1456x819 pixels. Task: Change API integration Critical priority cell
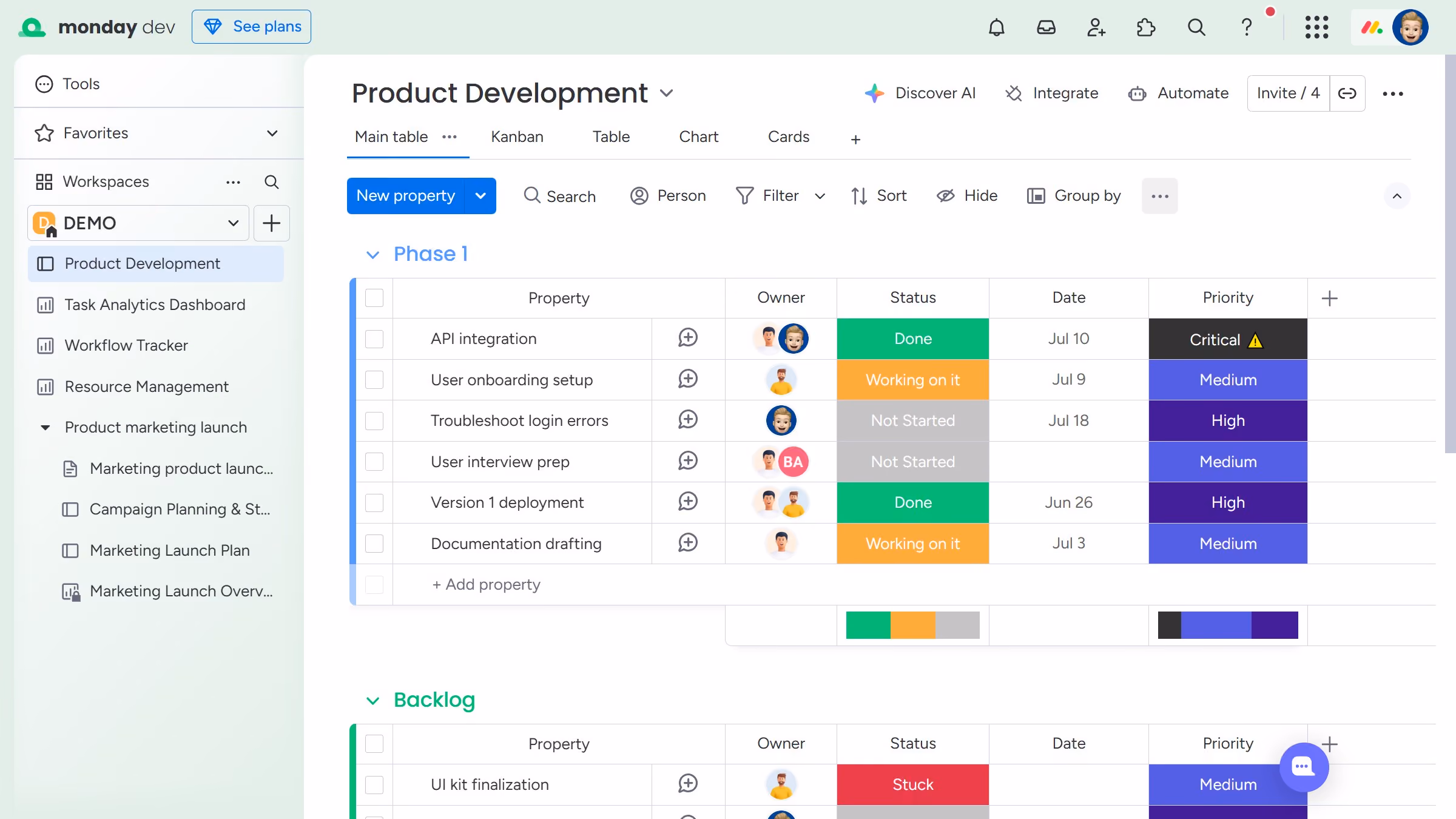pos(1228,339)
